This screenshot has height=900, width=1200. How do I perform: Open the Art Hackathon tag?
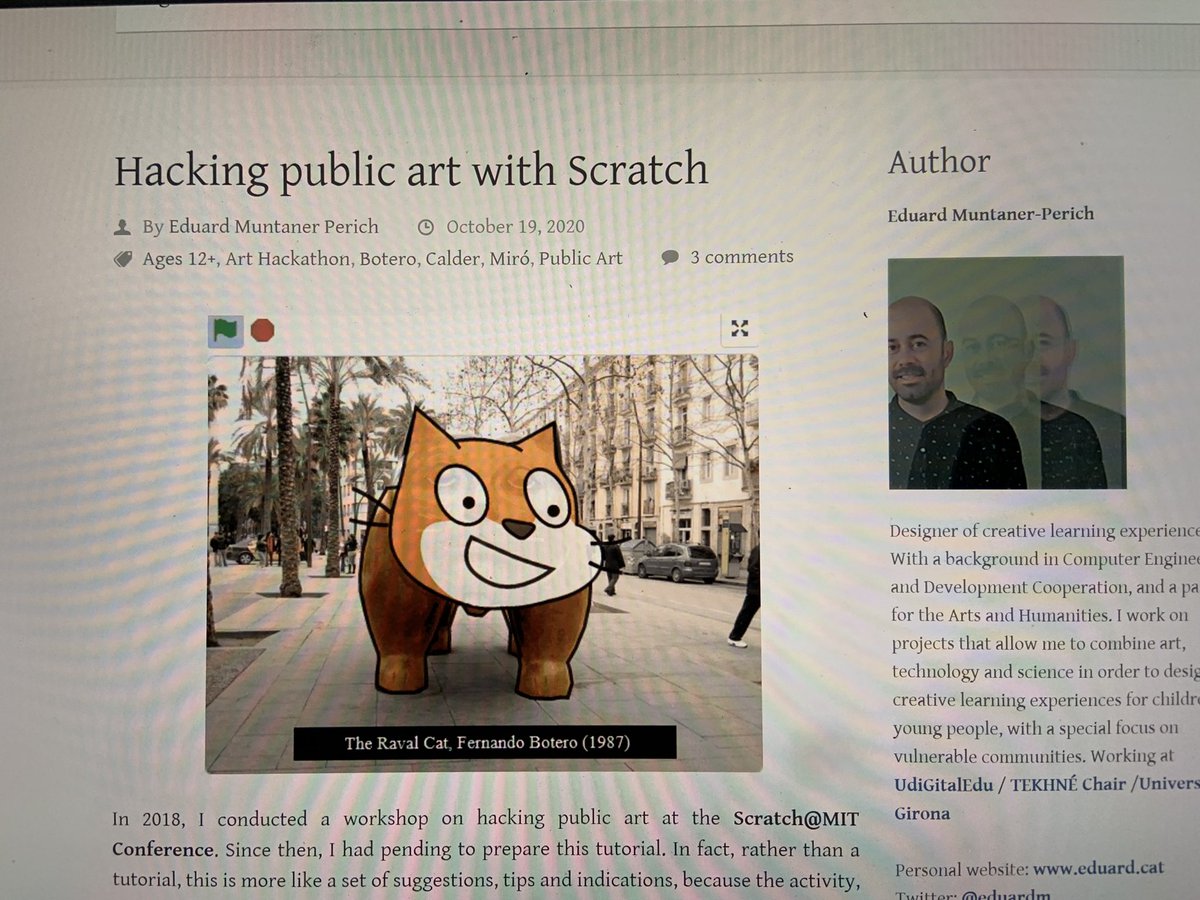pyautogui.click(x=289, y=259)
